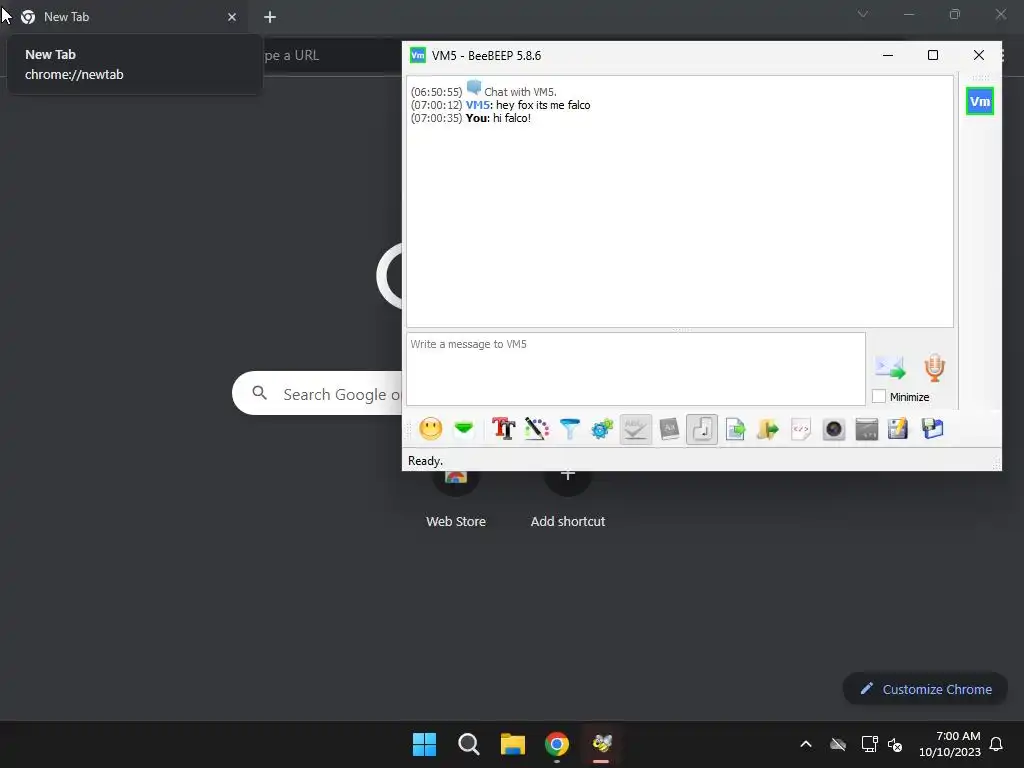Click the dark window icon in toolbar
The image size is (1024, 768).
click(867, 429)
